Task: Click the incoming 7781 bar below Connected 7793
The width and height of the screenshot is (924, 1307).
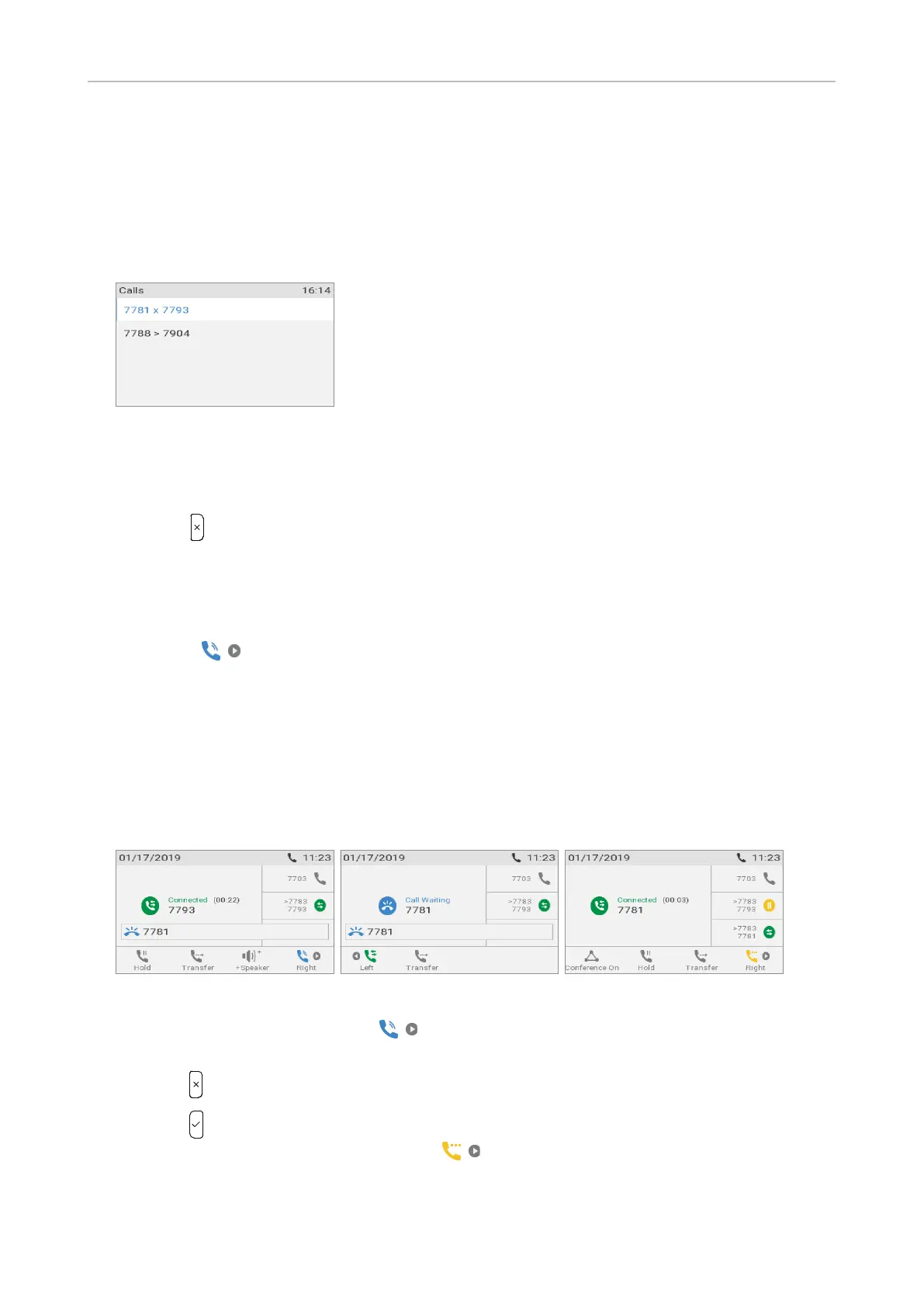Action: 225,931
